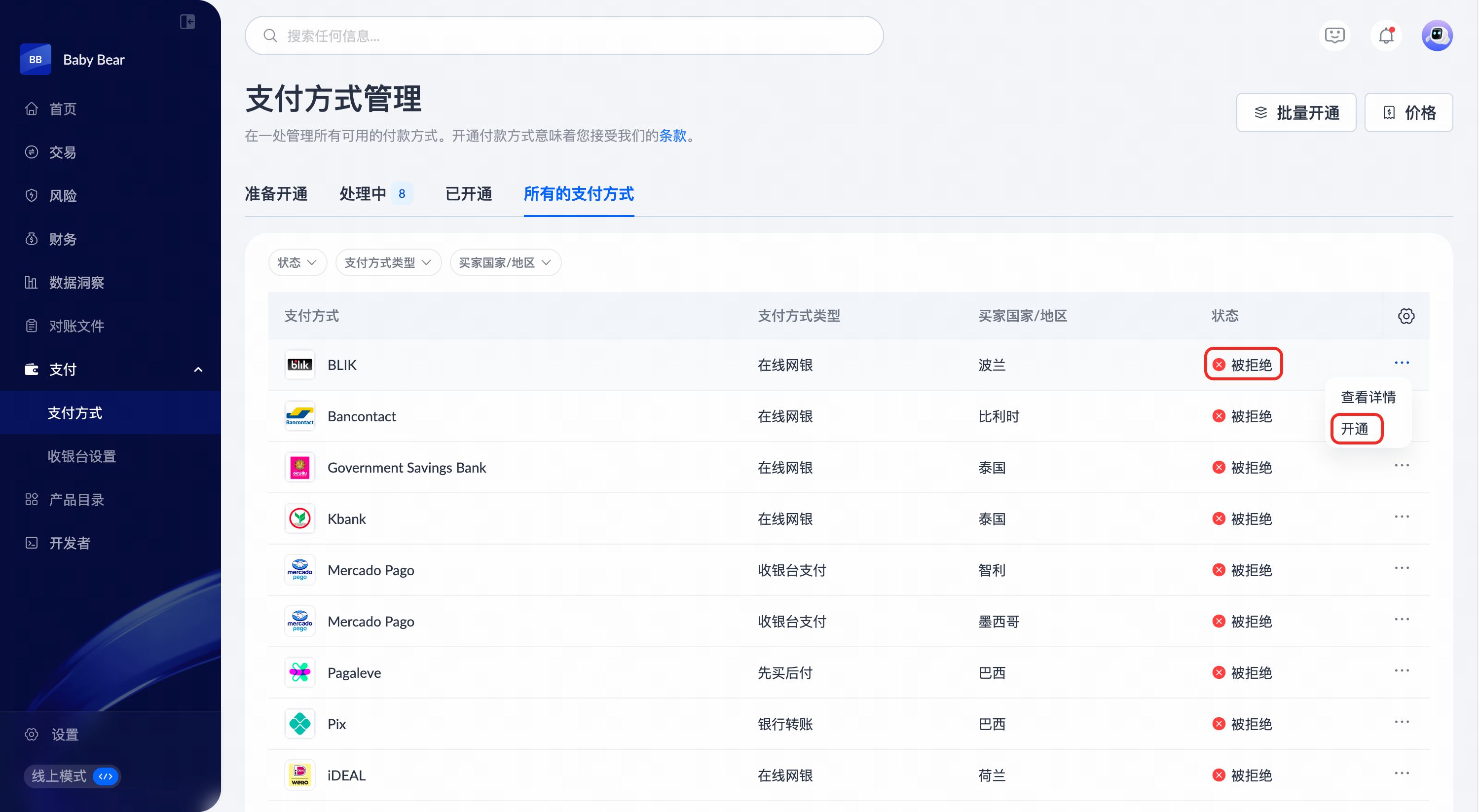Expand the 支付方式类型 filter dropdown
This screenshot has height=812, width=1479.
coord(388,262)
